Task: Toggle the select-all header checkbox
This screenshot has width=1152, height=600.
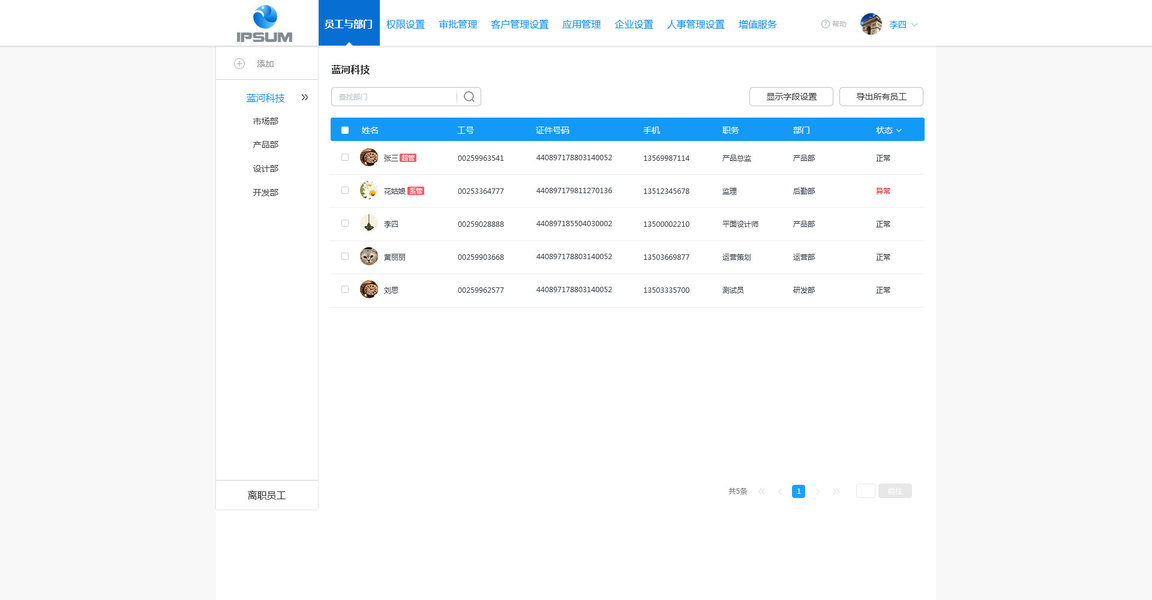Action: (x=345, y=130)
